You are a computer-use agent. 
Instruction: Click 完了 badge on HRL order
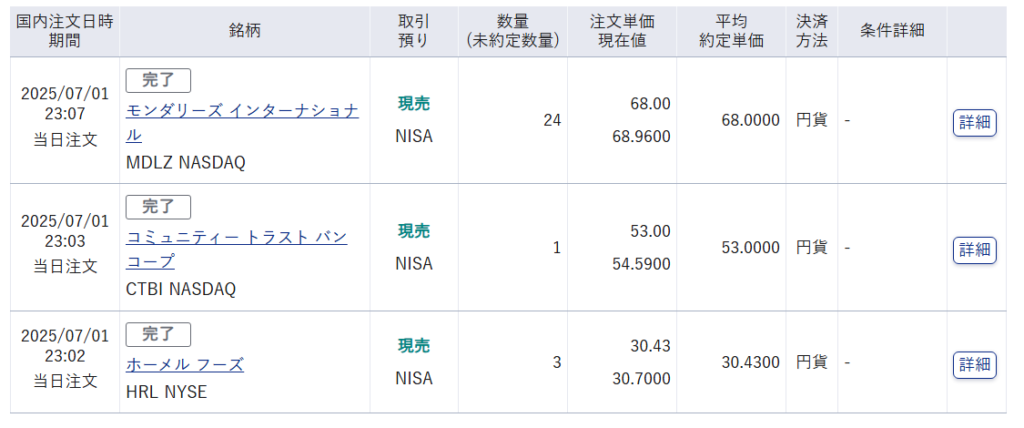coord(158,335)
